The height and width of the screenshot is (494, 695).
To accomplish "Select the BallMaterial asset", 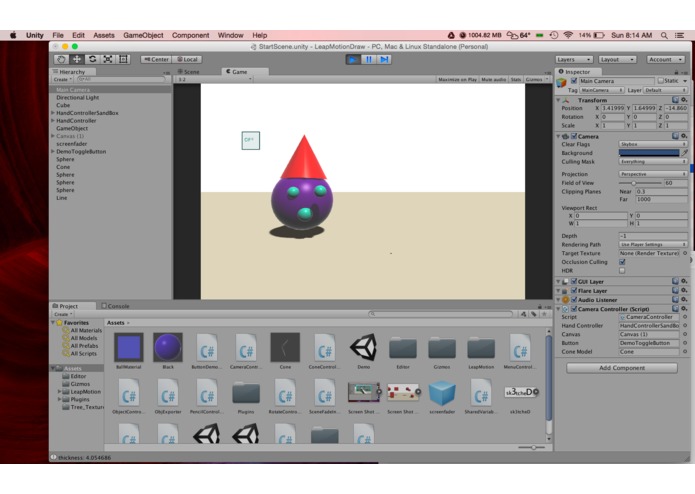I will coord(129,351).
